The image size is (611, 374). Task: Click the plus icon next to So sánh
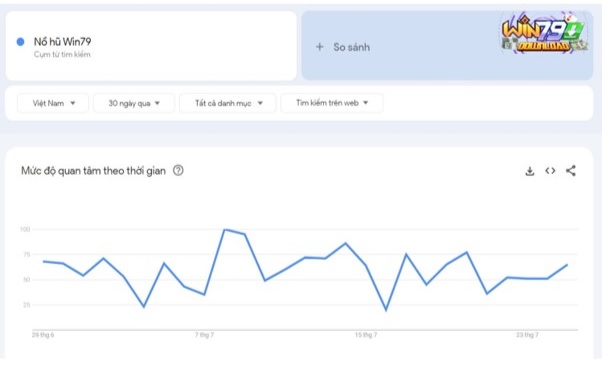coord(320,47)
